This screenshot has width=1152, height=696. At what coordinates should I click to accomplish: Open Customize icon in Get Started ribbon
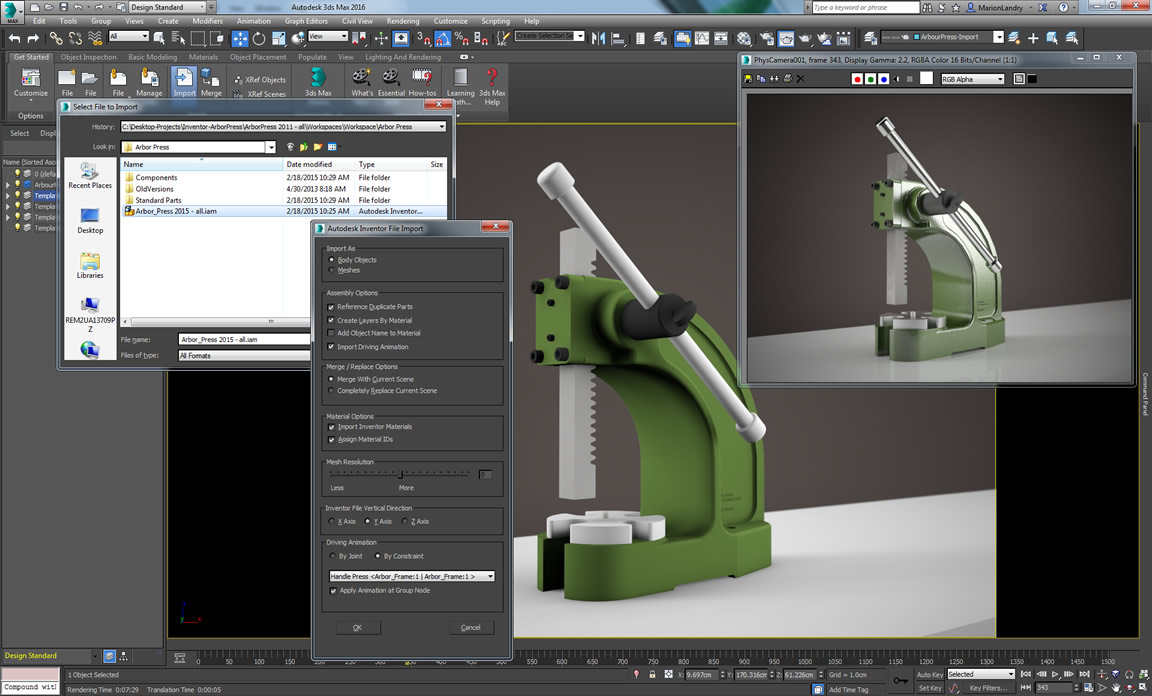[31, 82]
